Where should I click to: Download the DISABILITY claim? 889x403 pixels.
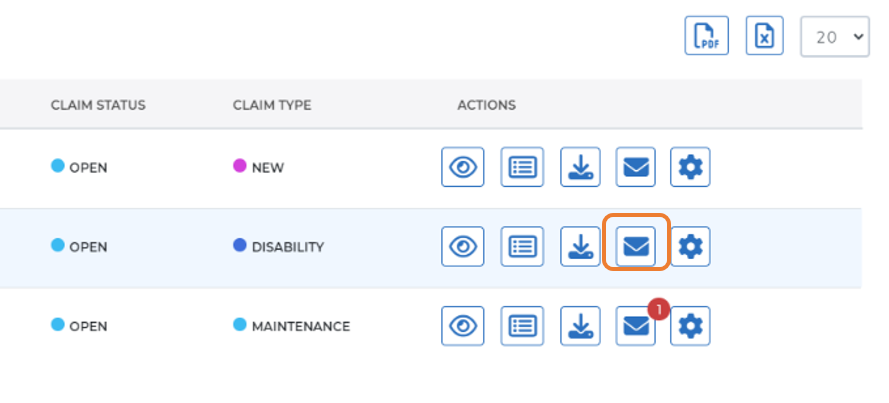[x=579, y=246]
